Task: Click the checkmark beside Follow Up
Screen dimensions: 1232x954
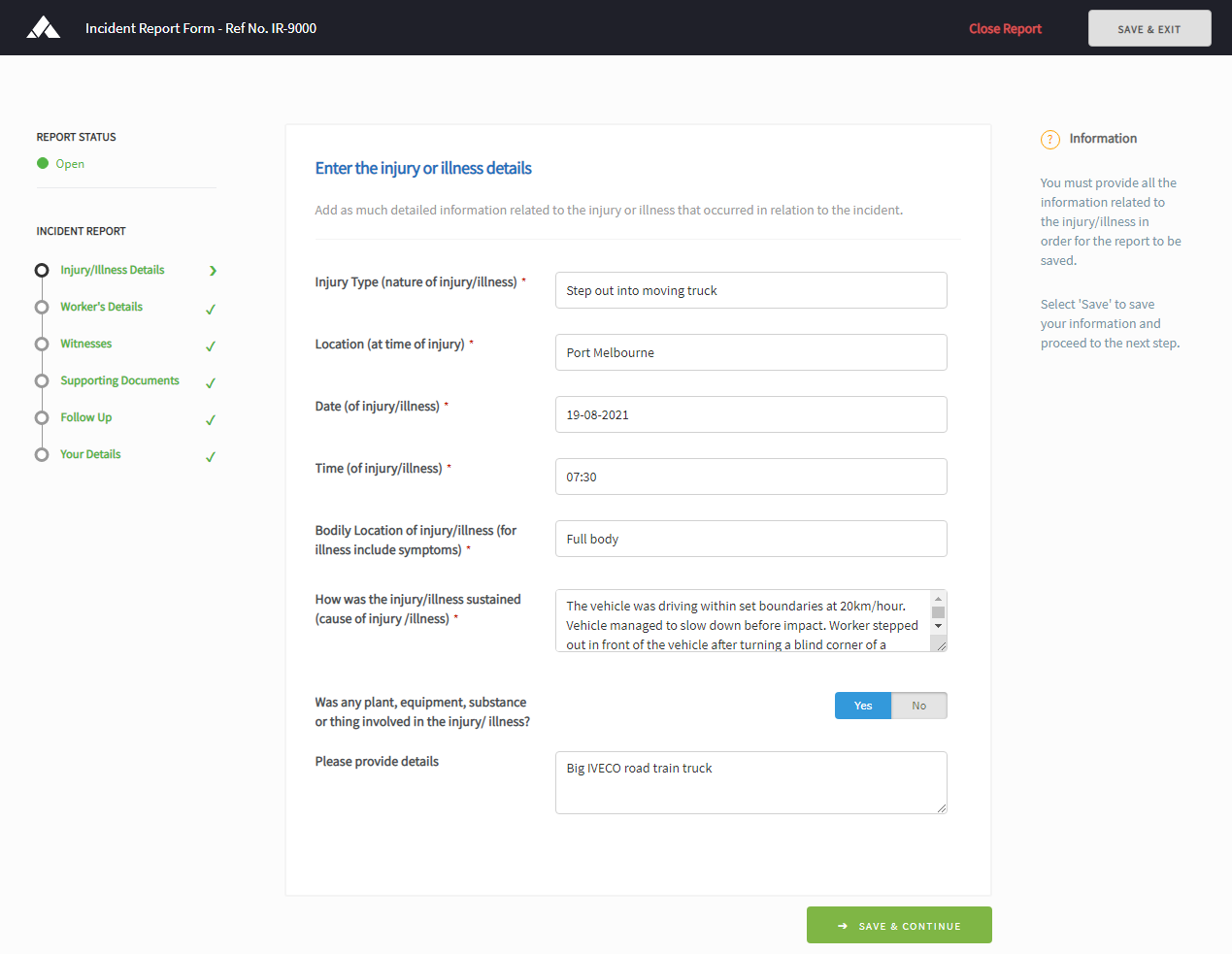Action: (211, 420)
